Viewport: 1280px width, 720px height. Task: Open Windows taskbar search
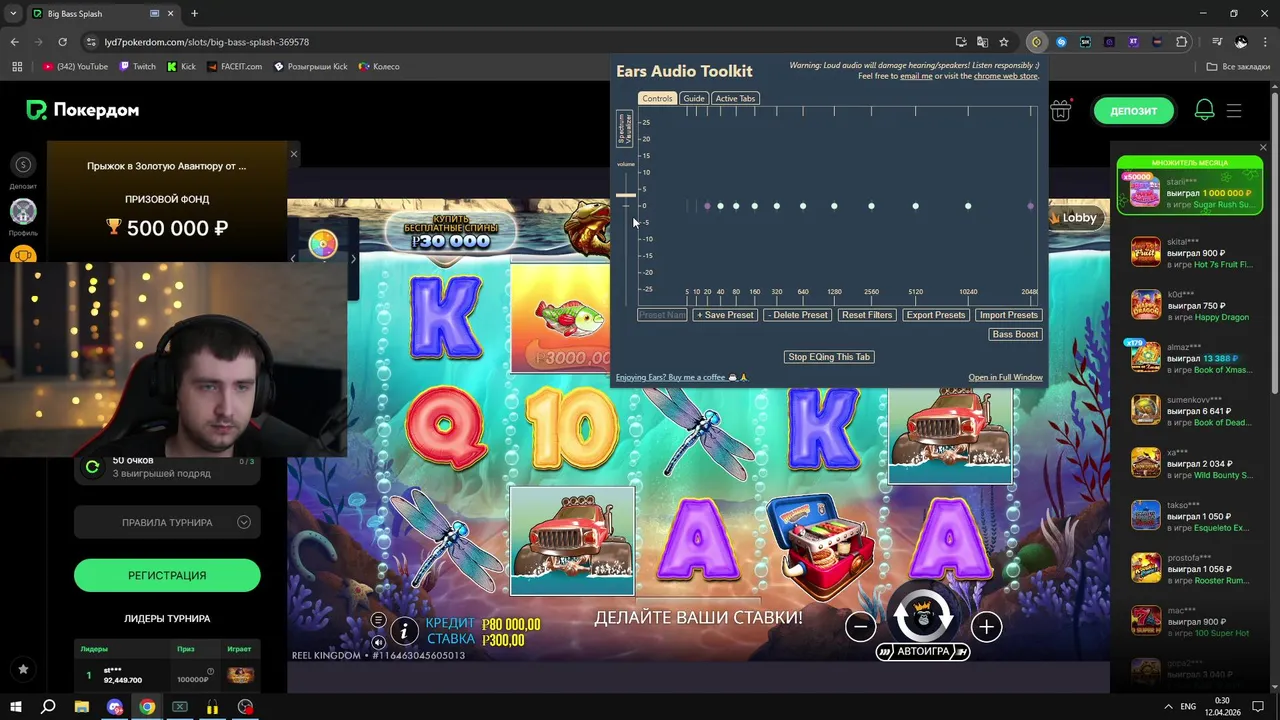pos(48,707)
